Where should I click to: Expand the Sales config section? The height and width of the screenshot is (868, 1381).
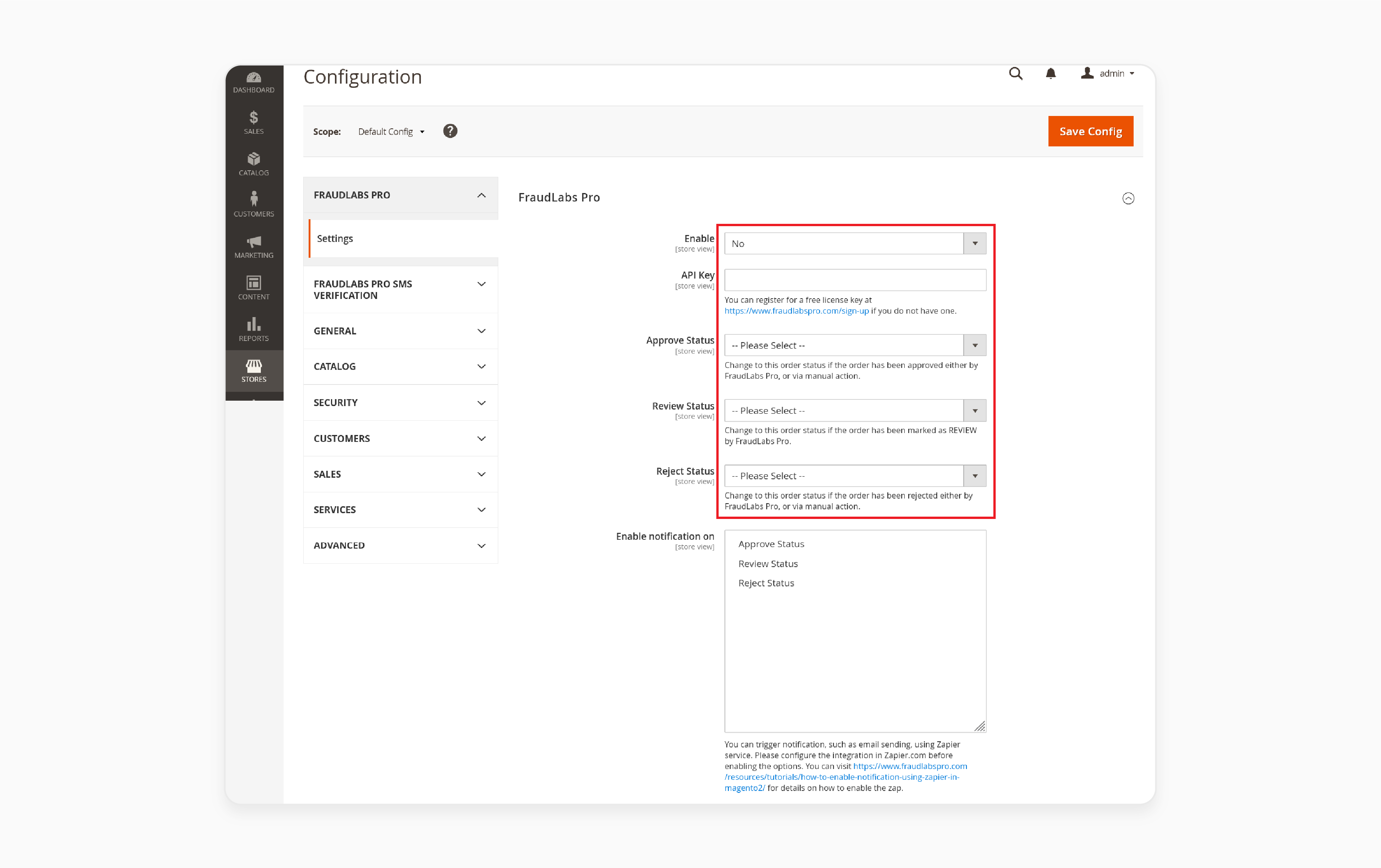pos(400,474)
